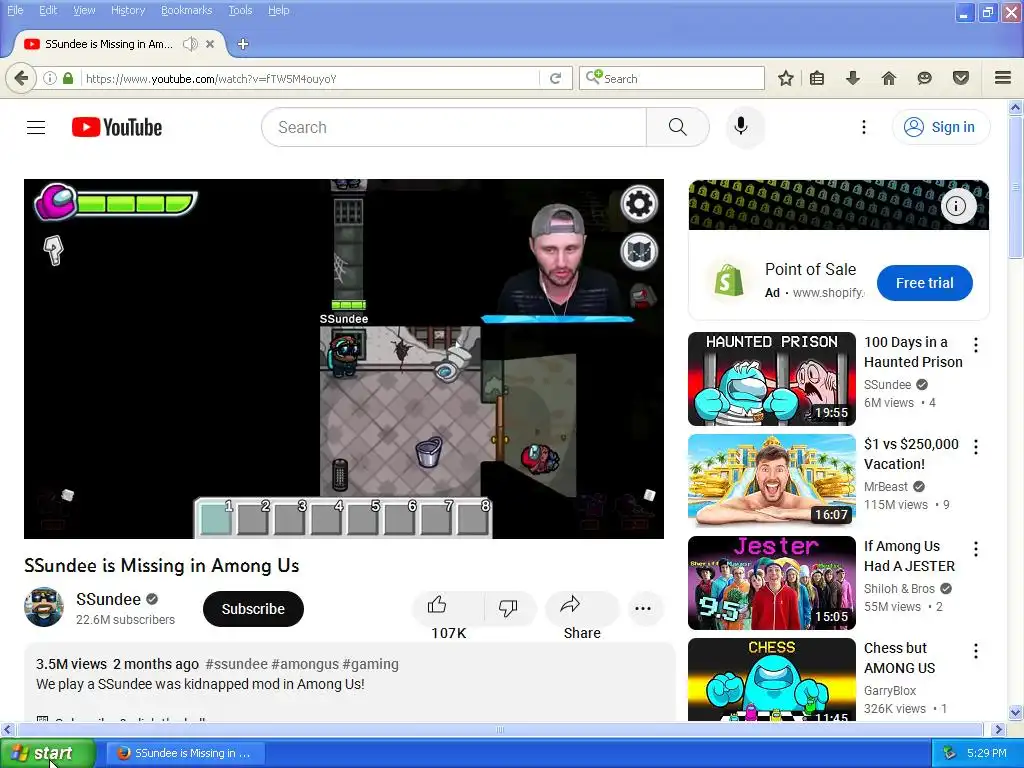The width and height of the screenshot is (1024, 768).
Task: Open a new tab with plus button
Action: pos(243,44)
